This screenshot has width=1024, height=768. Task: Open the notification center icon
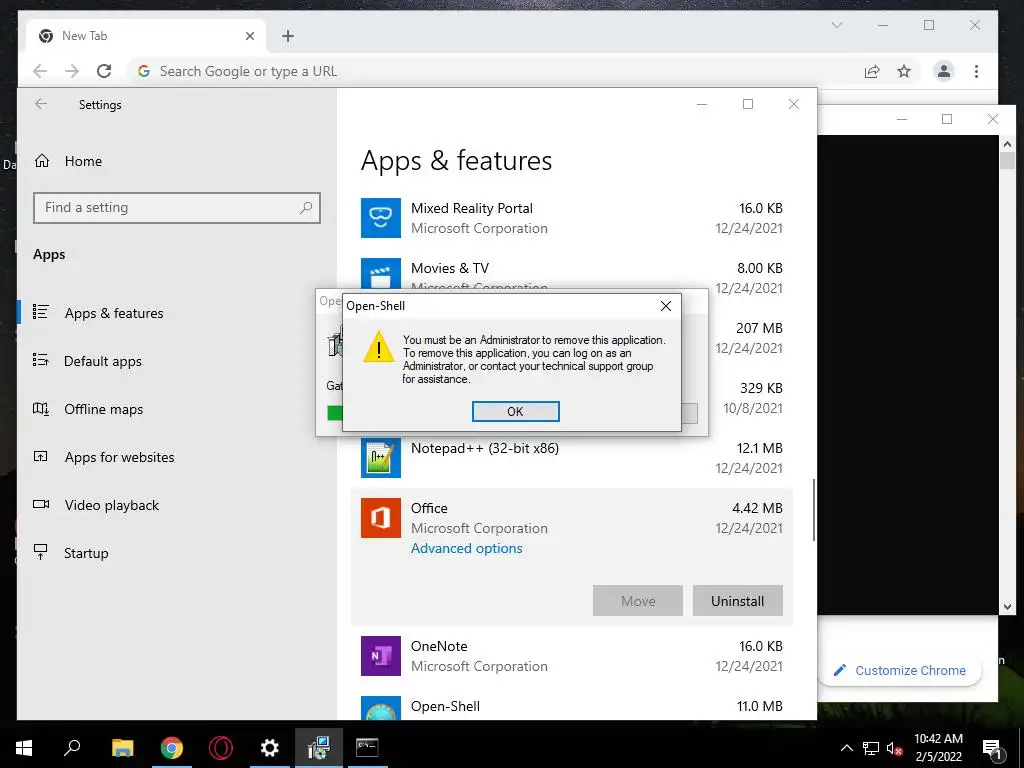[992, 748]
